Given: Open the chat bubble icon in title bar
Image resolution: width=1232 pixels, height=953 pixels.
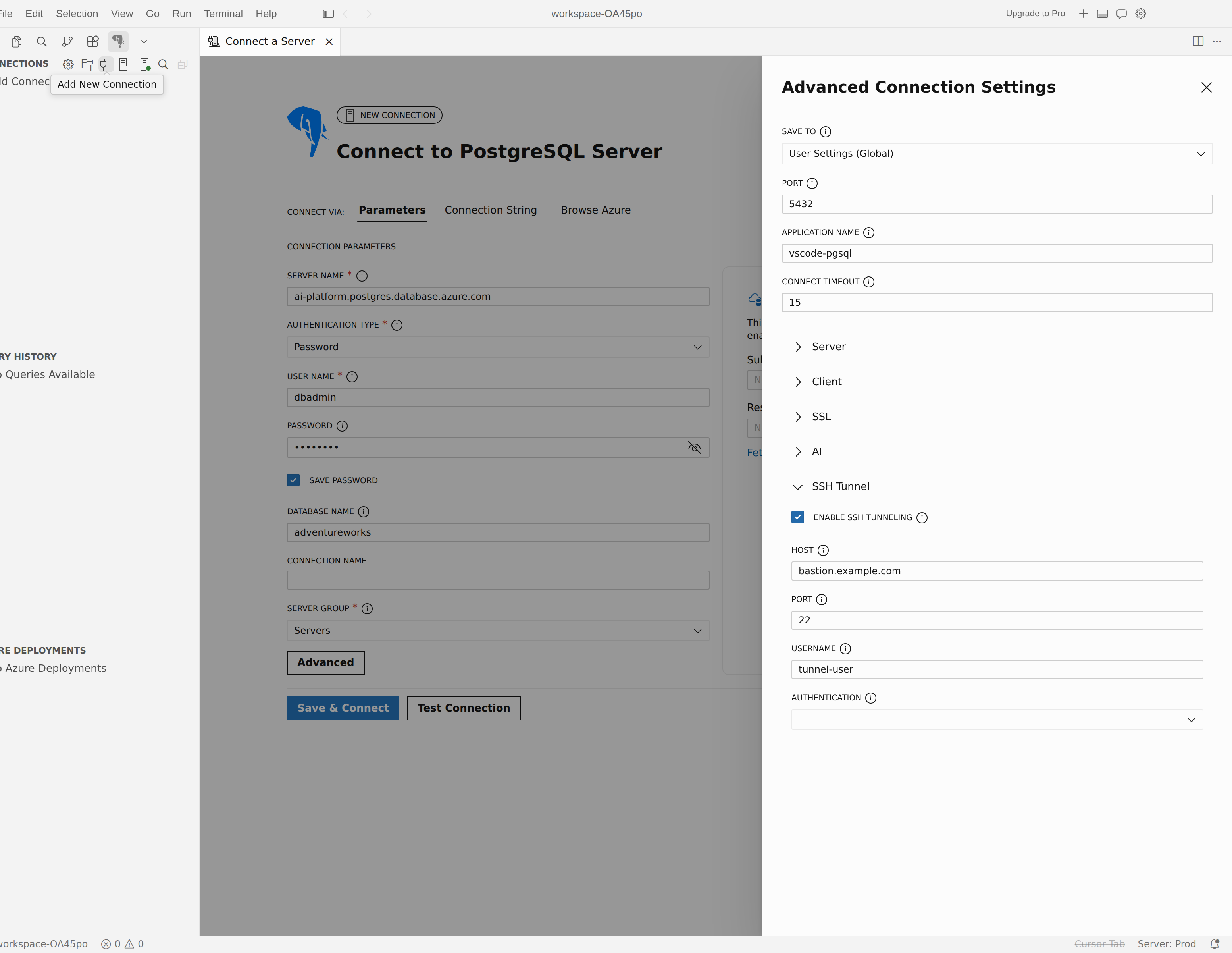Looking at the screenshot, I should click(1121, 14).
